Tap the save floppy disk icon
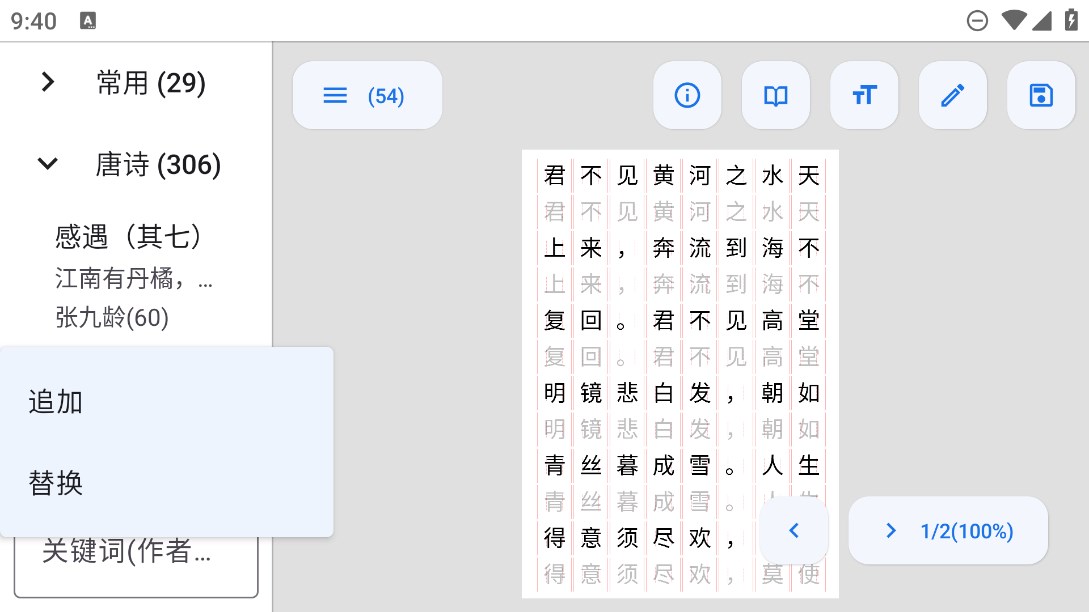This screenshot has width=1089, height=612. (1040, 95)
